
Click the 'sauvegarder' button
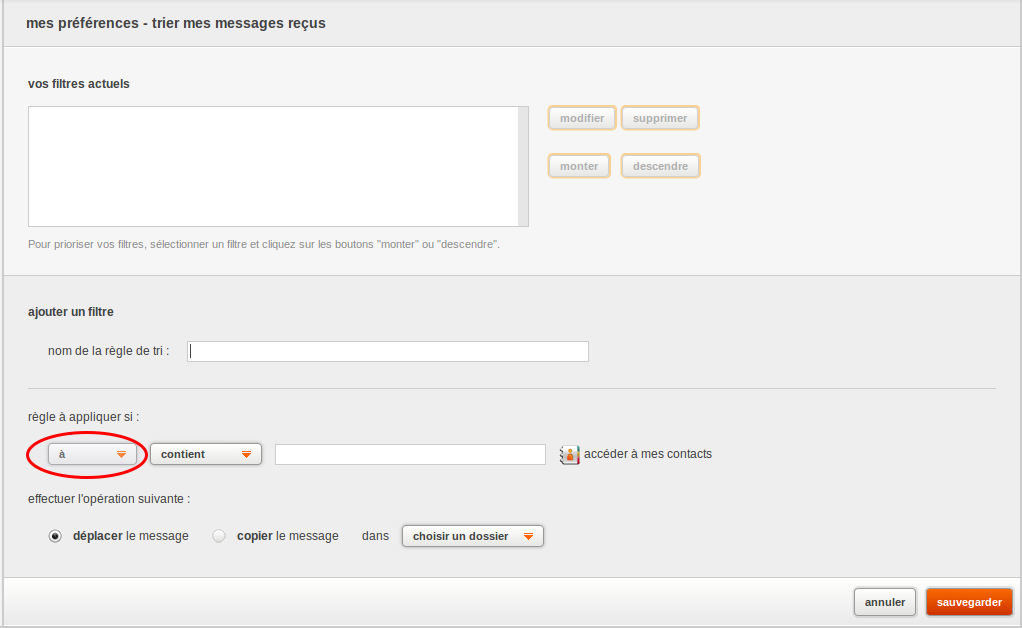coord(969,602)
